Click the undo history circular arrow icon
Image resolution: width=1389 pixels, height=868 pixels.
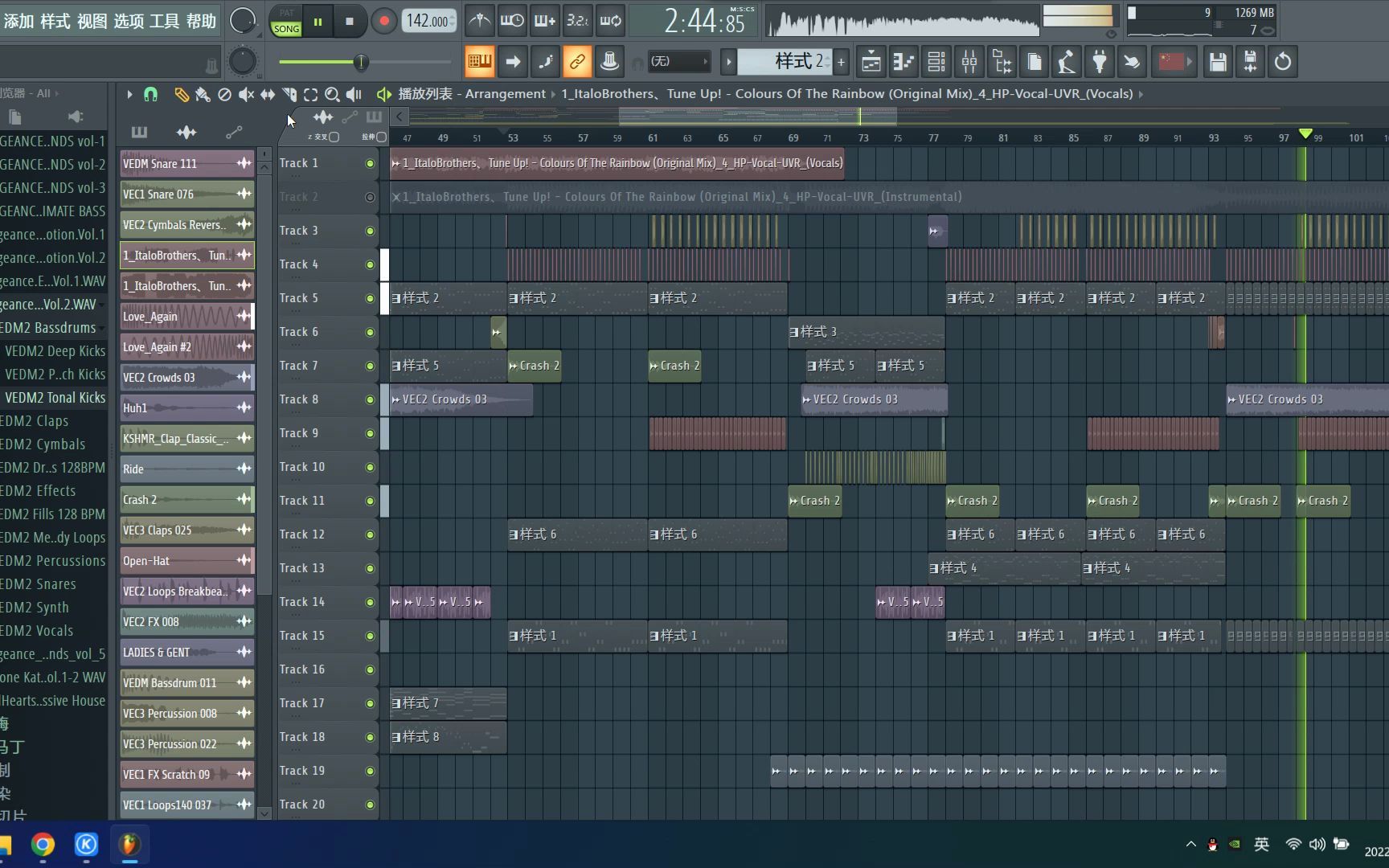coord(1283,61)
